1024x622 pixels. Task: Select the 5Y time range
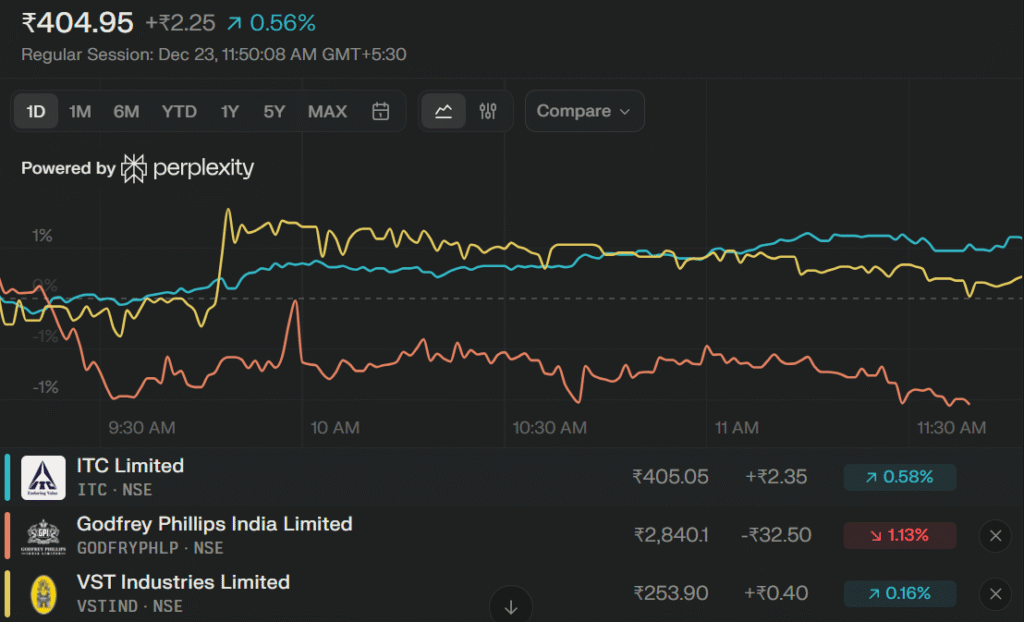click(274, 111)
